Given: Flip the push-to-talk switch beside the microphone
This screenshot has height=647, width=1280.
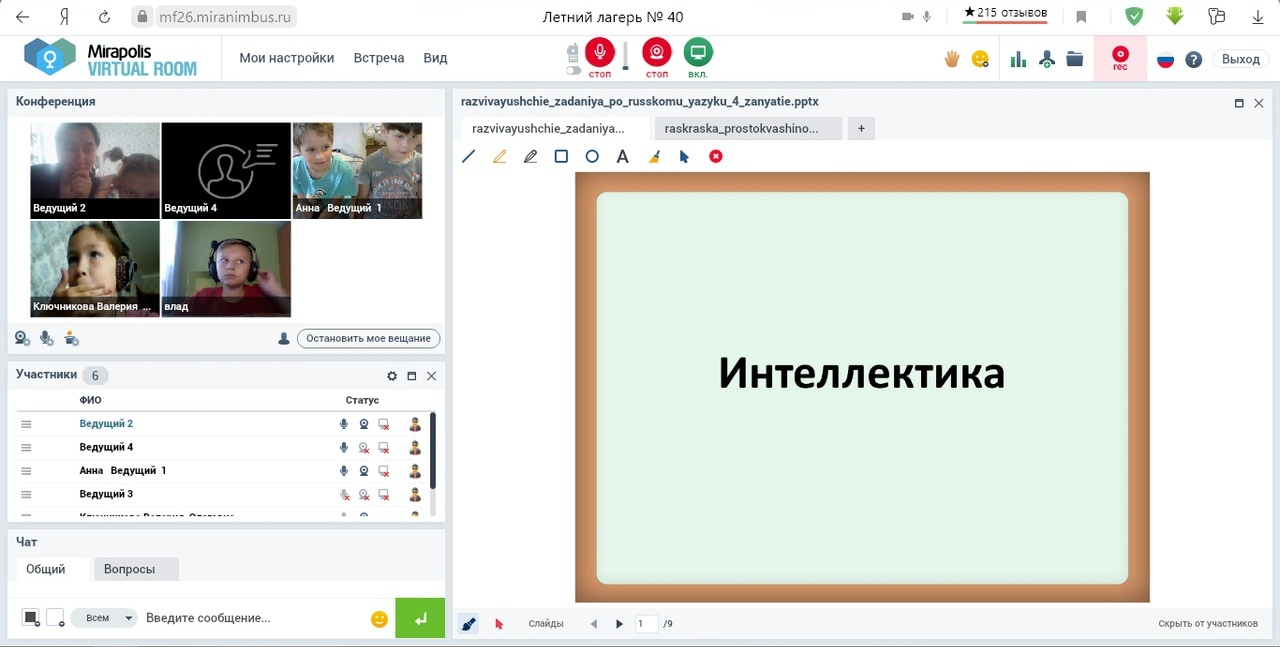Looking at the screenshot, I should coord(573,70).
